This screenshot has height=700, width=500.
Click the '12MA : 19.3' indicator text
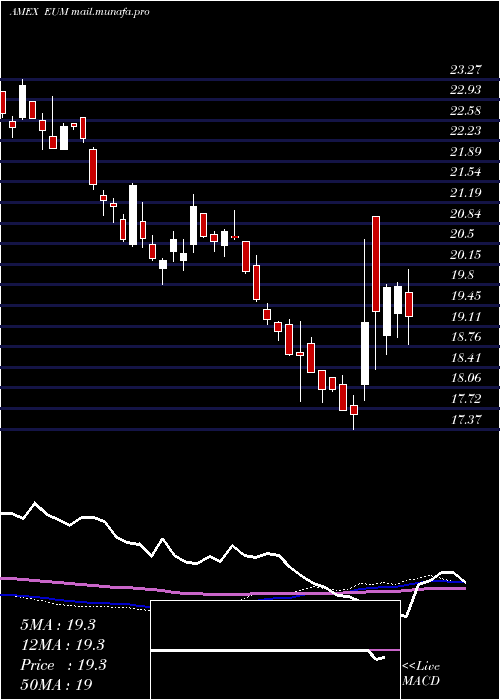pos(62,645)
